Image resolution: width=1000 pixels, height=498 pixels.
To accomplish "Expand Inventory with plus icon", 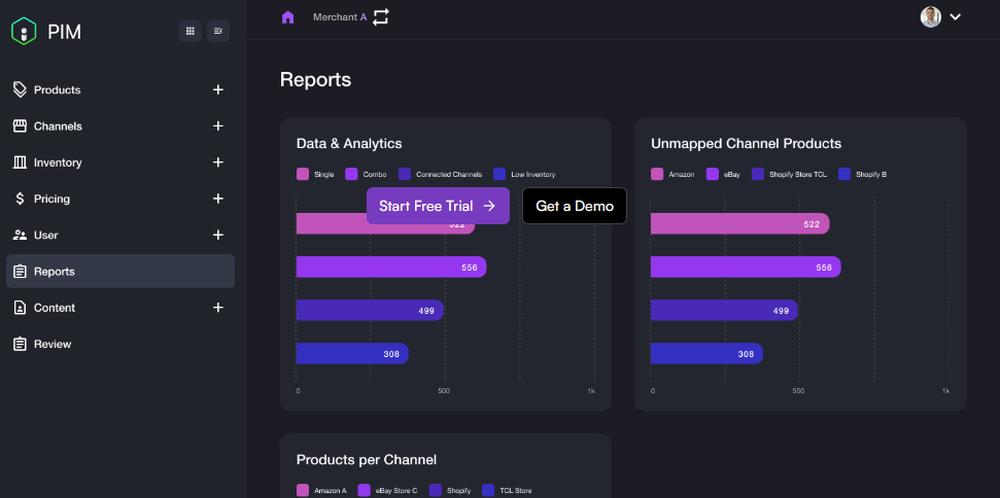I will coord(218,162).
